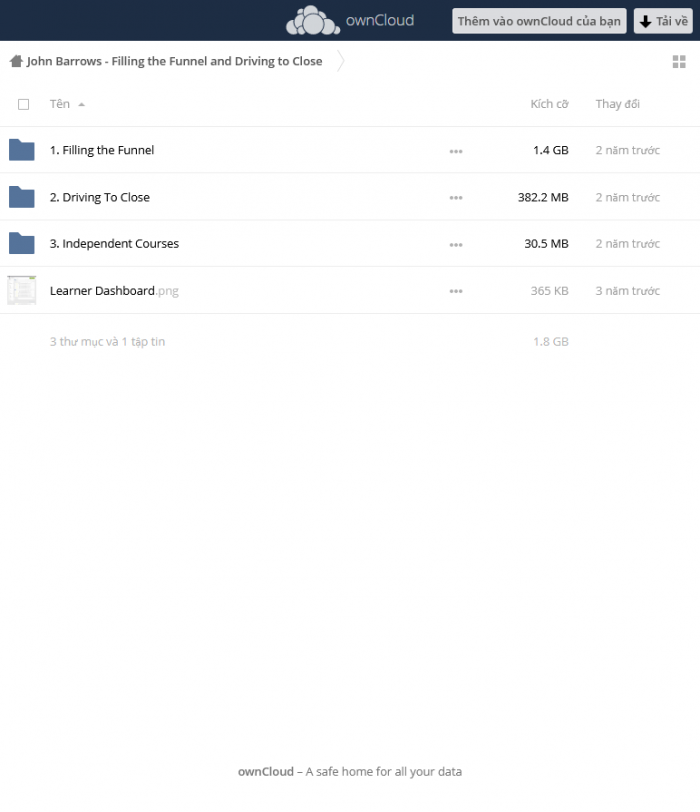Sort by Thay đổi column header

[x=617, y=104]
